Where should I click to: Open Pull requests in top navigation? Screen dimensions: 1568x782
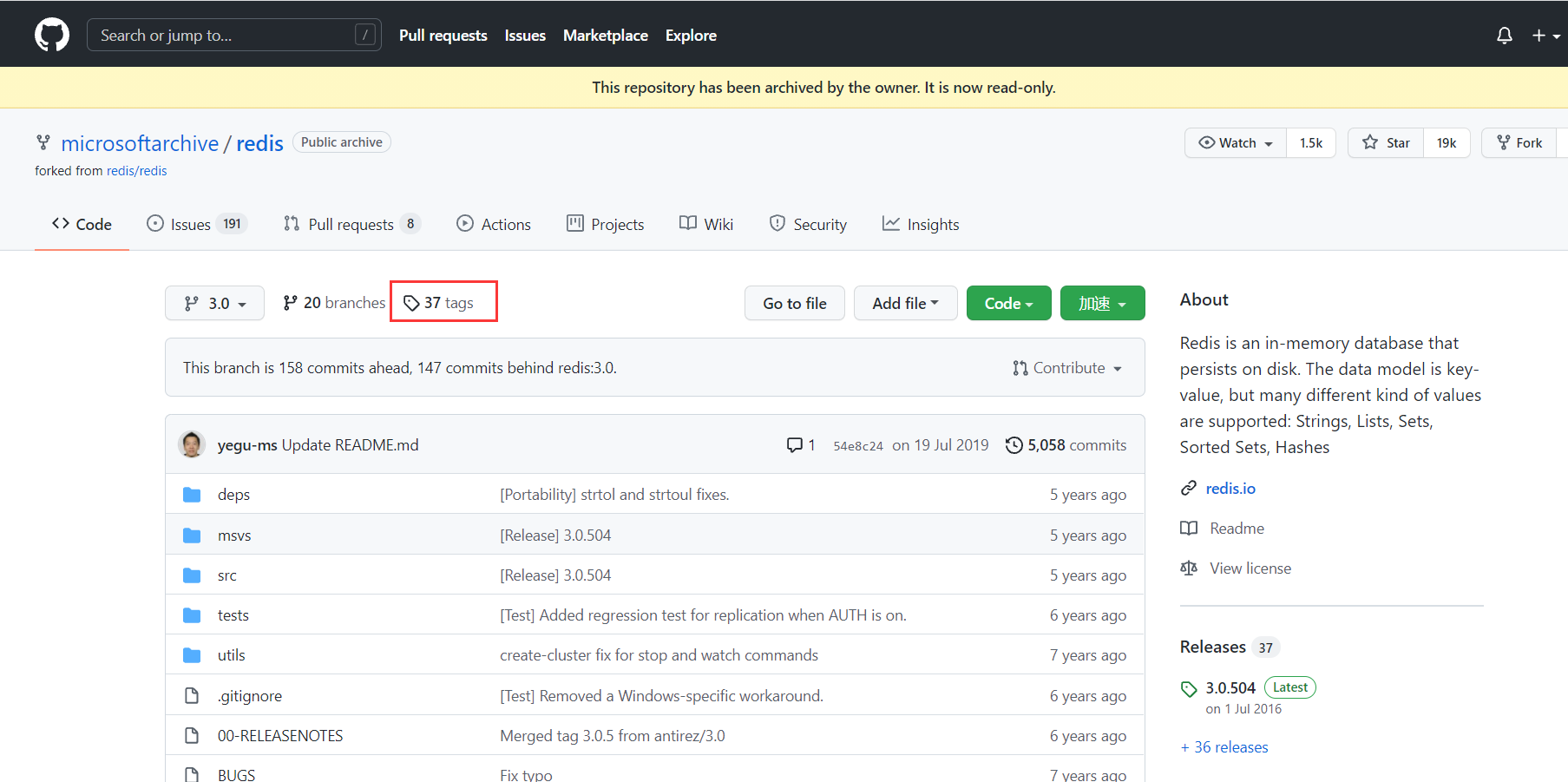(443, 36)
